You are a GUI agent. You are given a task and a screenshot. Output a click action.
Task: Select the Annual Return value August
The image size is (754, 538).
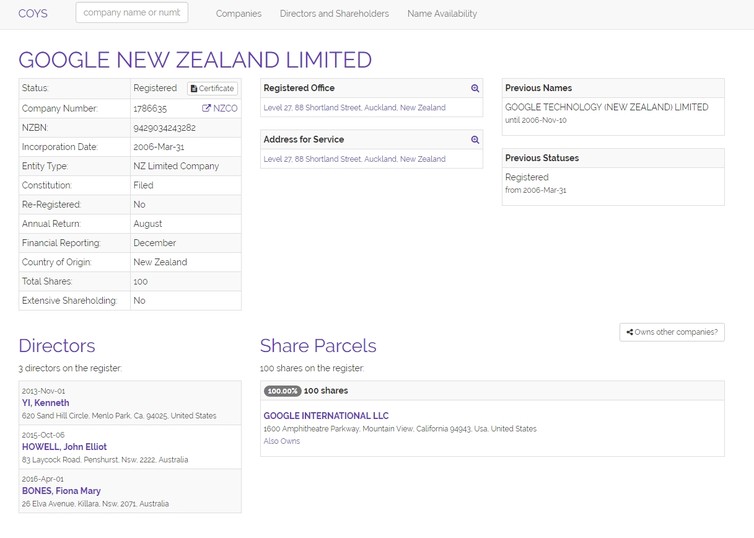[x=148, y=224]
